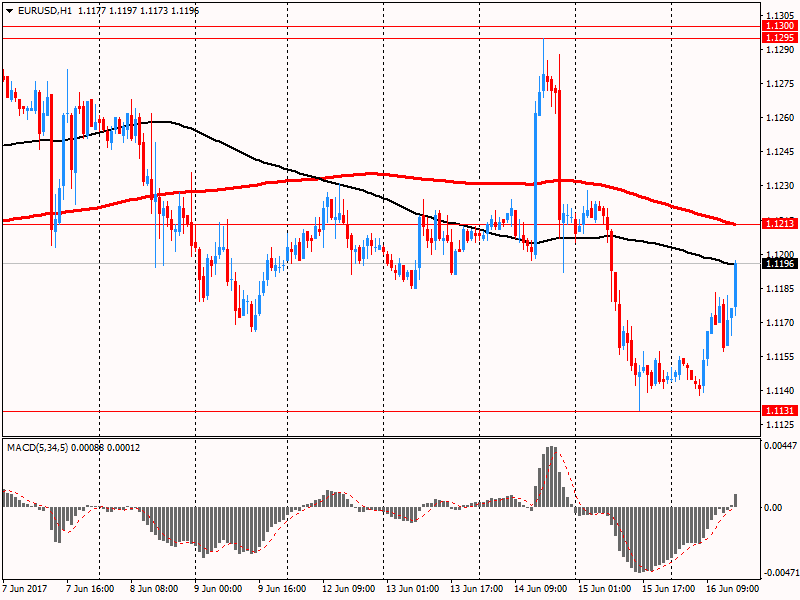This screenshot has height=600, width=800.
Task: Click the 14 Jun 09:00 time axis label
Action: (540, 589)
